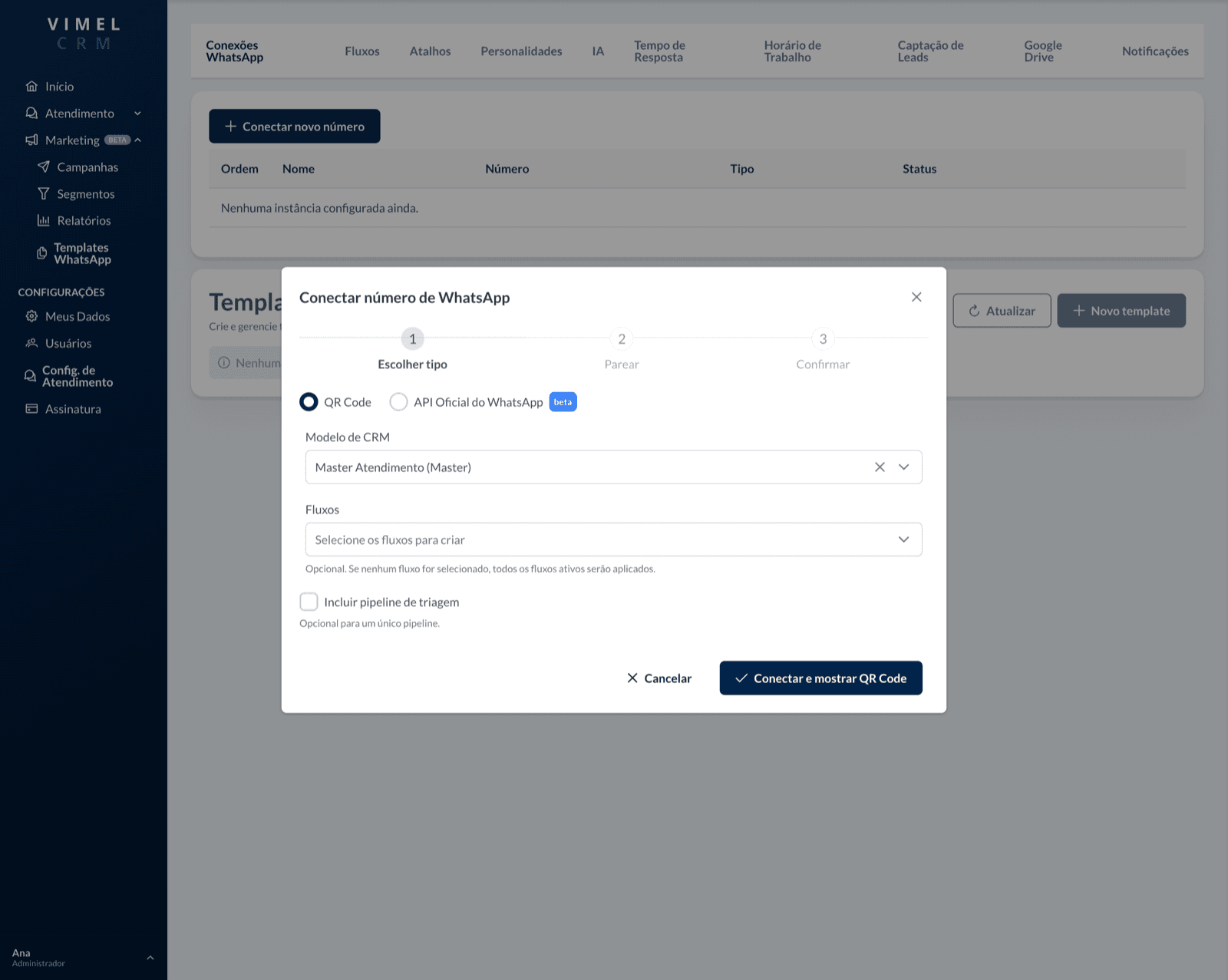Click the Atendimento chat icon in sidebar
The height and width of the screenshot is (980, 1228).
click(x=31, y=113)
